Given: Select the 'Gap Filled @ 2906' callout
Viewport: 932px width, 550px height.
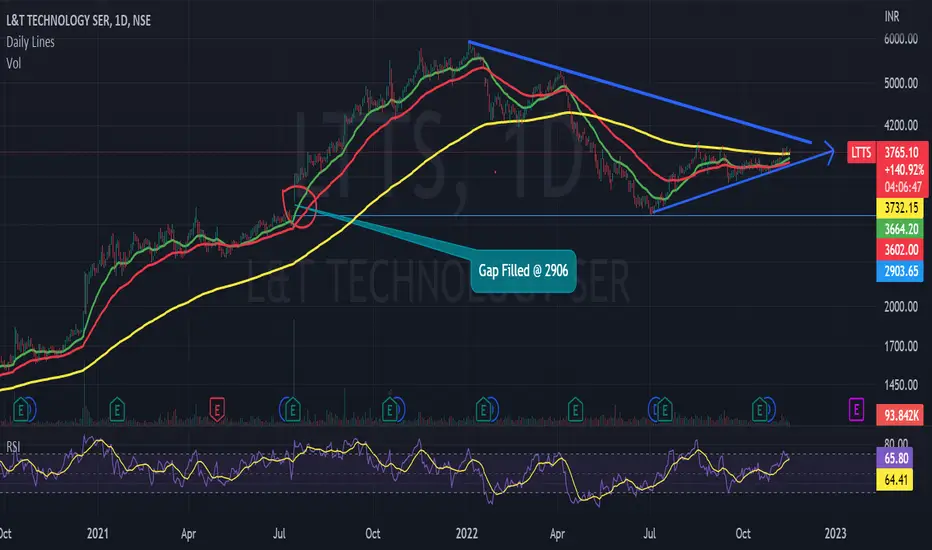Looking at the screenshot, I should tap(523, 271).
